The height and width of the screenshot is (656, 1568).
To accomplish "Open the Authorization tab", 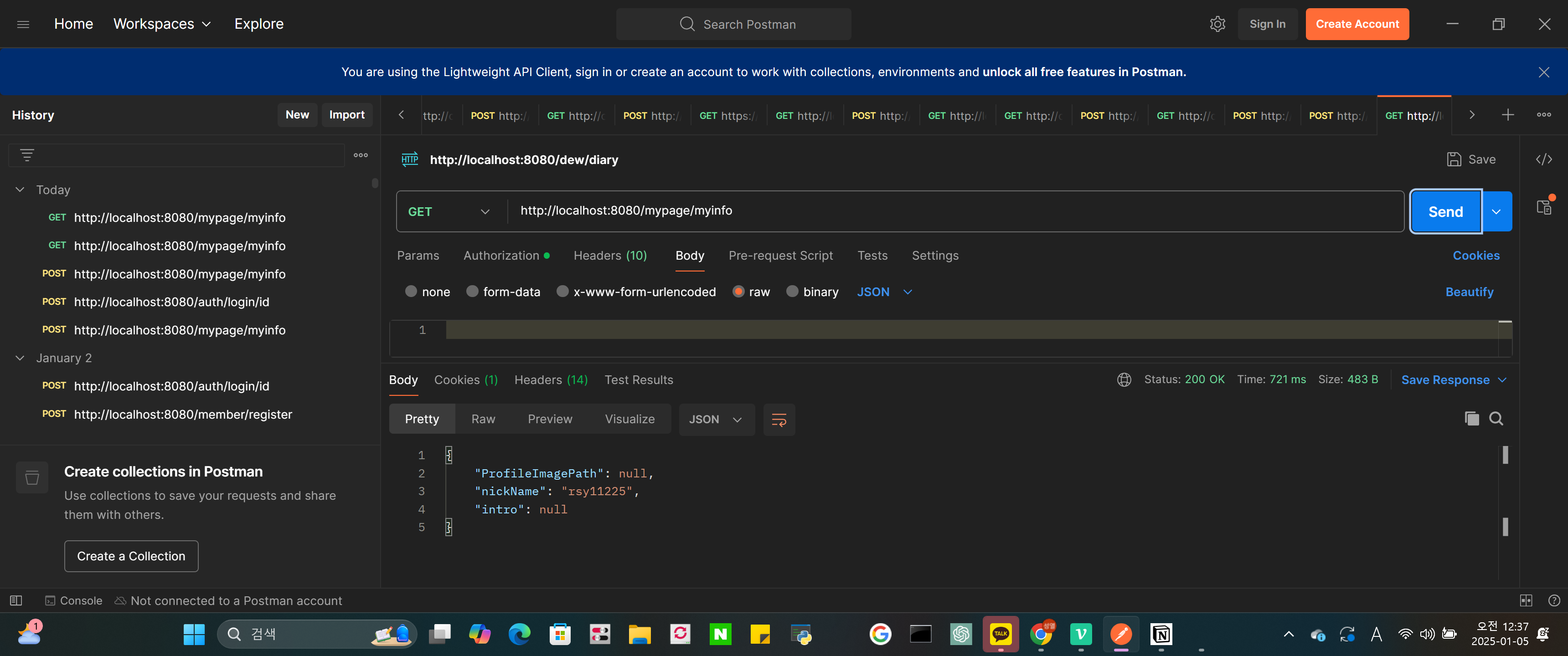I will [506, 256].
